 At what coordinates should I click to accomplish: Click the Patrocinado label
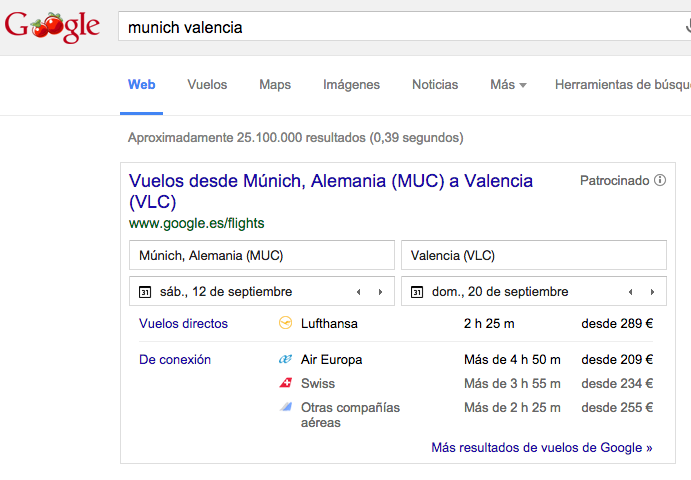pos(614,180)
